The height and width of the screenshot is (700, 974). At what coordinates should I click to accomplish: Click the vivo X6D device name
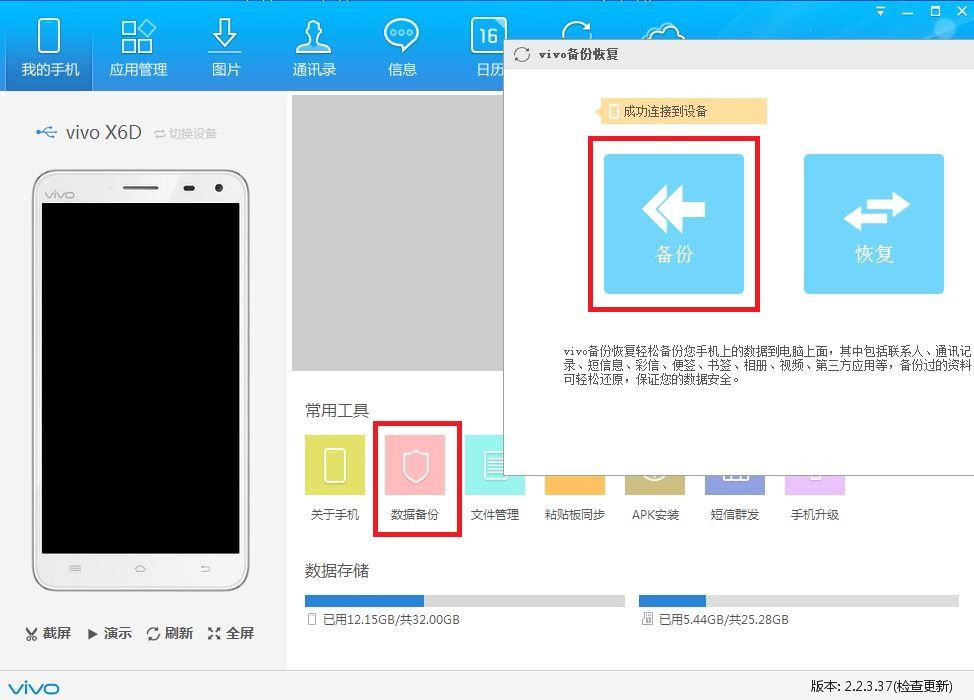[x=104, y=132]
